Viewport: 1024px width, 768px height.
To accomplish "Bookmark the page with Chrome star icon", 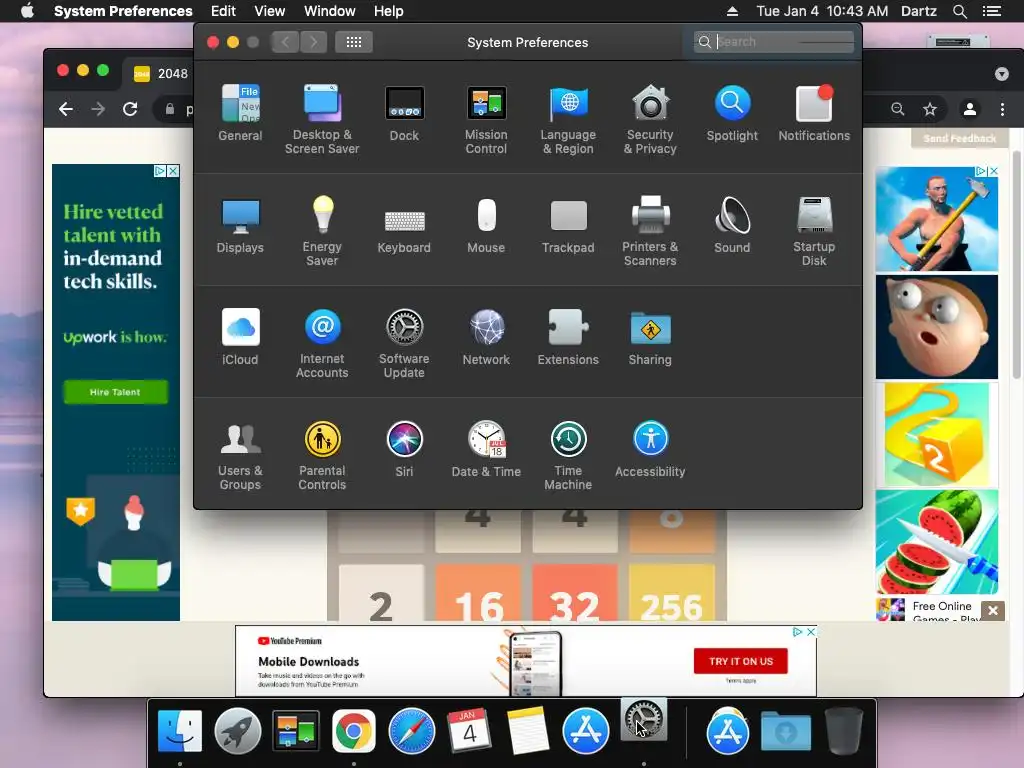I will pos(929,109).
